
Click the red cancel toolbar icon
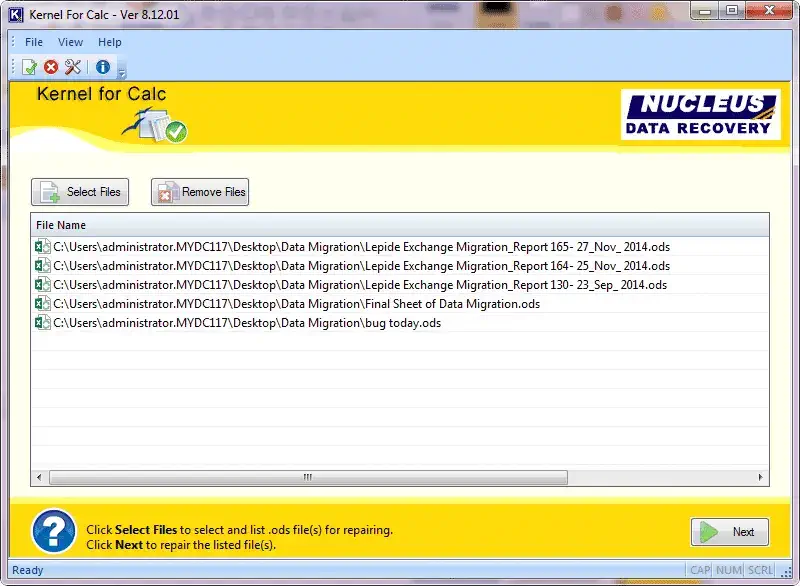(51, 67)
